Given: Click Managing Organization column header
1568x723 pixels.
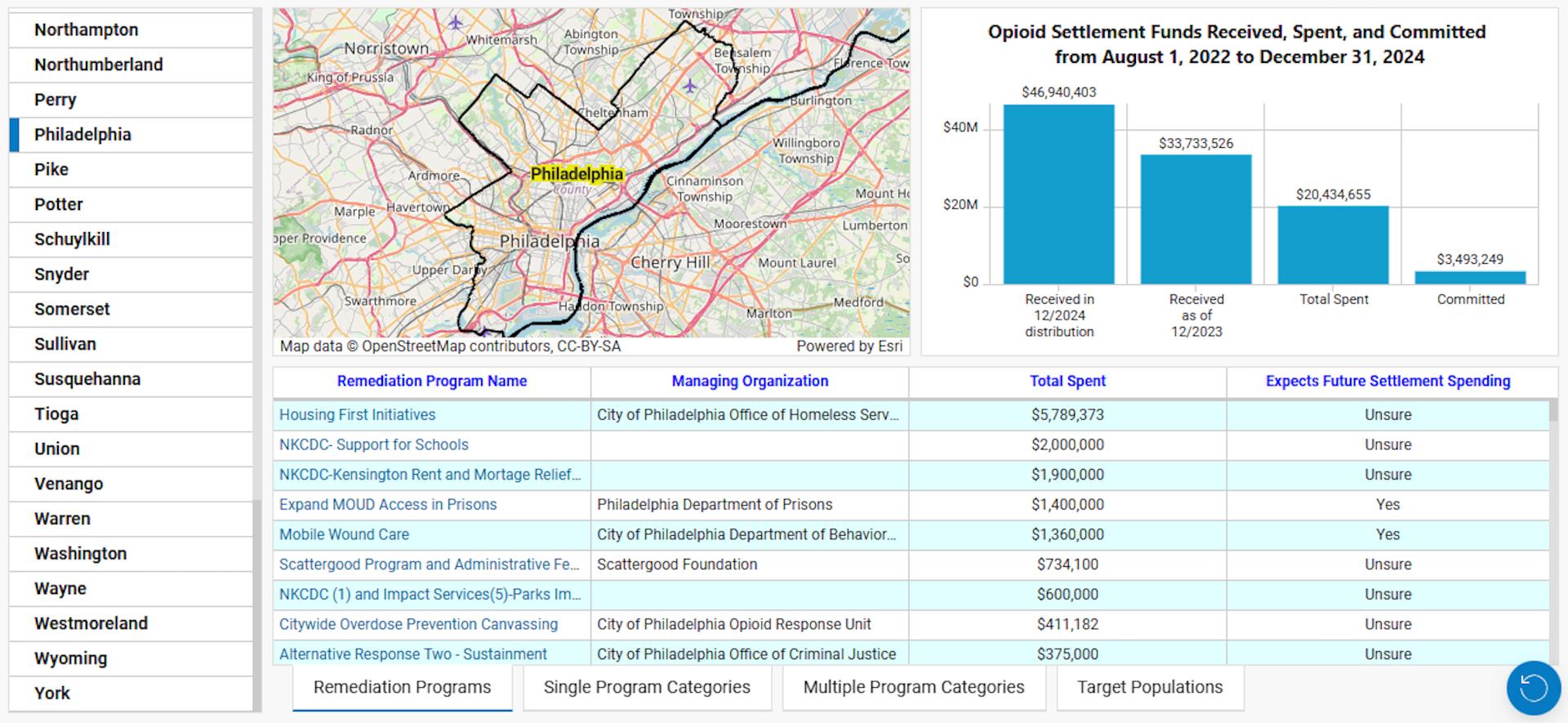Looking at the screenshot, I should pos(749,381).
